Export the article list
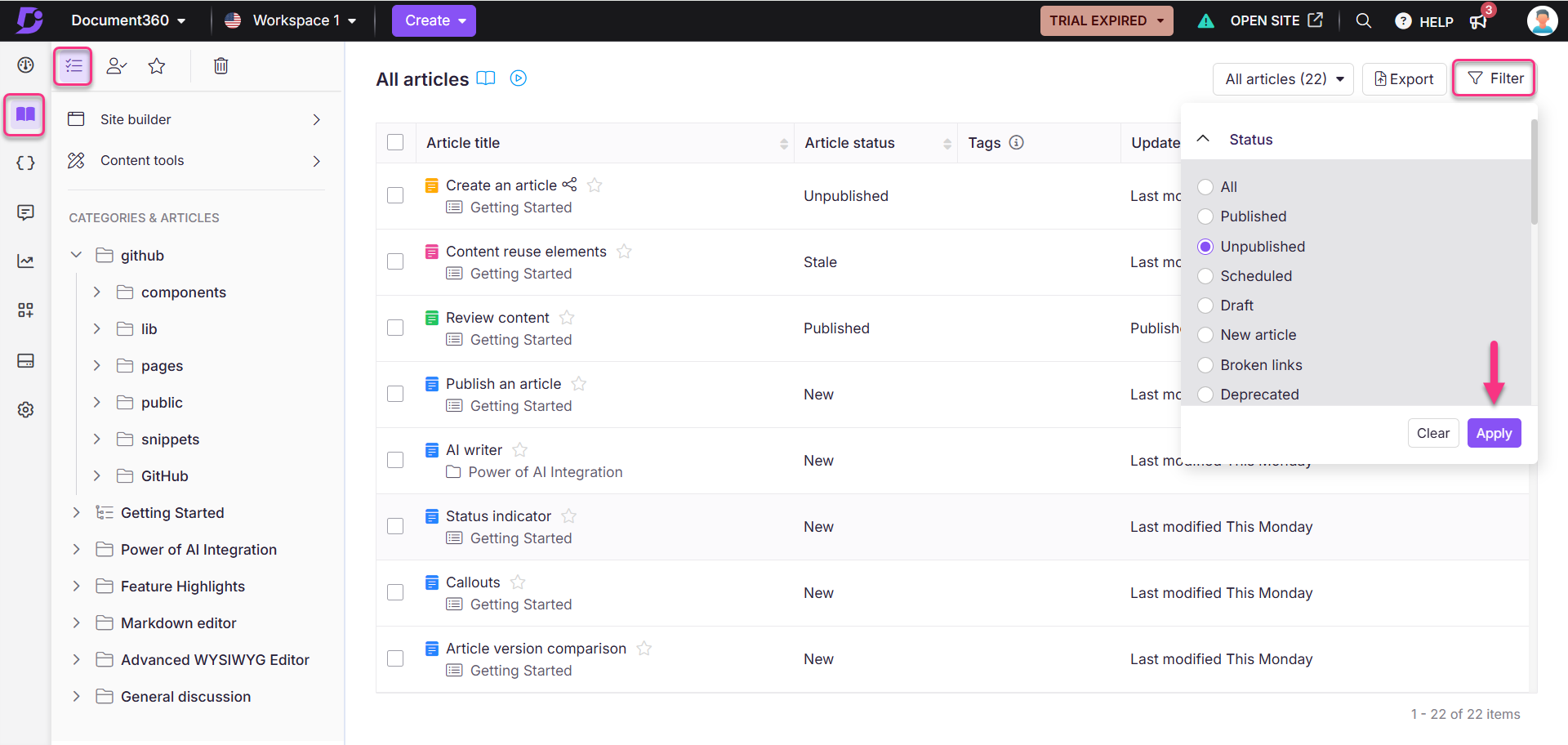 click(1405, 79)
